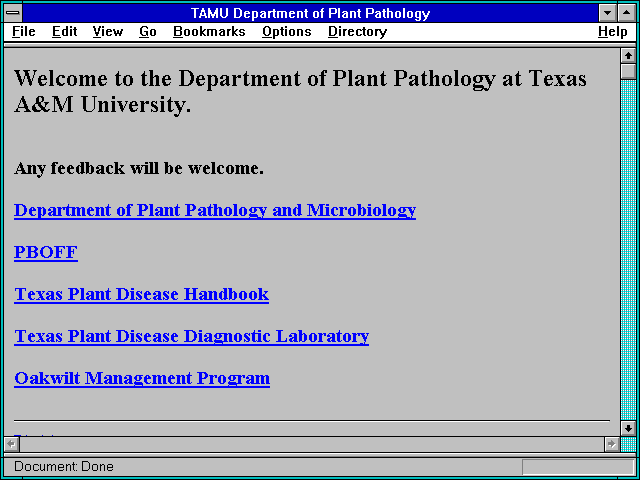Viewport: 640px width, 480px height.
Task: Click the title bar 'TAMU Department of Plant Pathology'
Action: pyautogui.click(x=310, y=13)
